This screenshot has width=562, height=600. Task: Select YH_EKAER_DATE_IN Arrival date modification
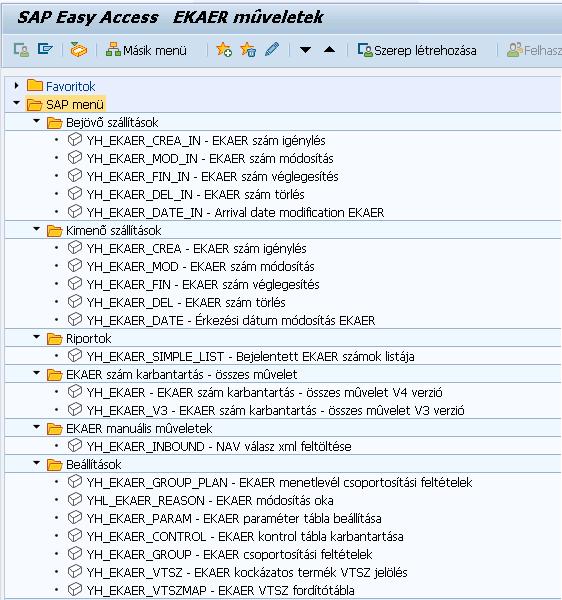point(235,212)
